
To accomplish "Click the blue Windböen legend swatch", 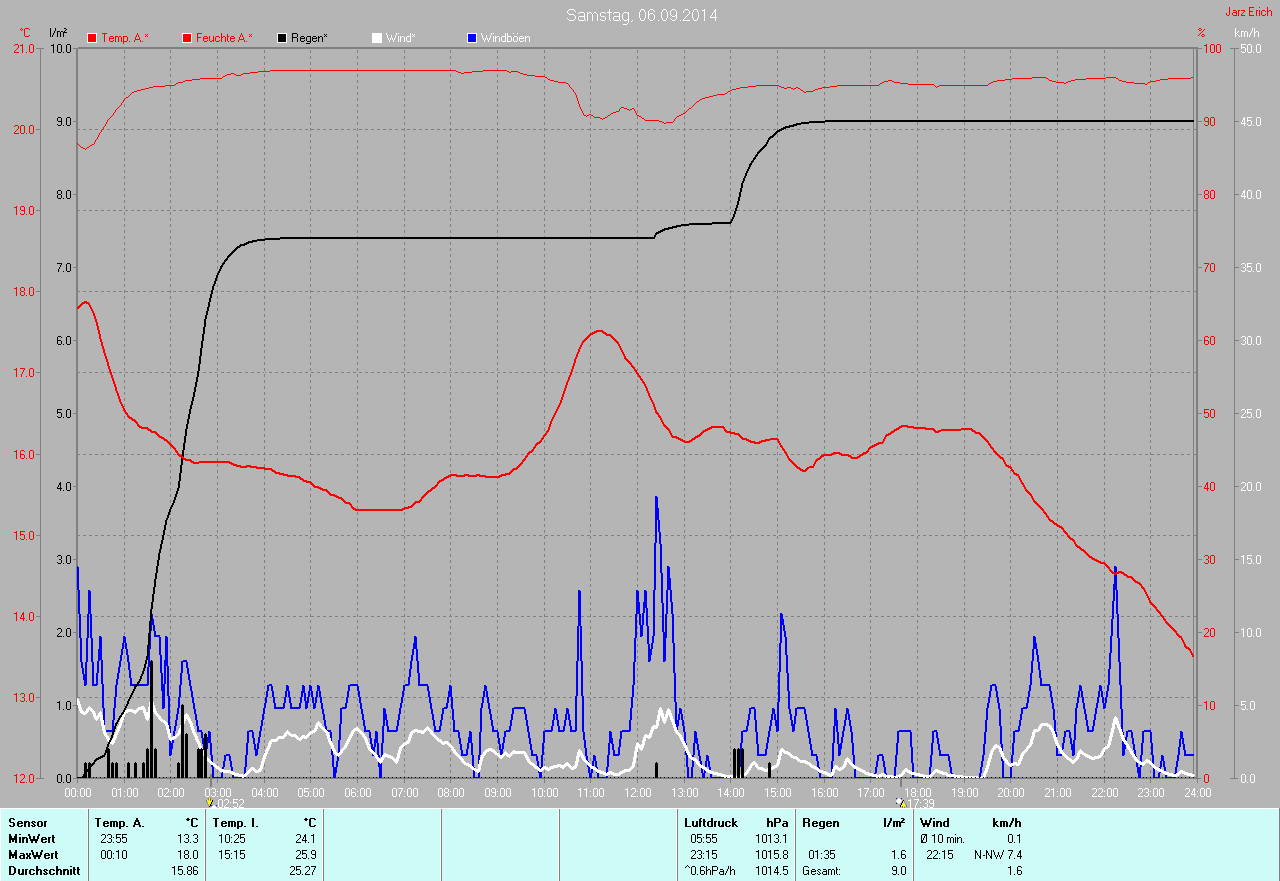I will click(x=472, y=38).
